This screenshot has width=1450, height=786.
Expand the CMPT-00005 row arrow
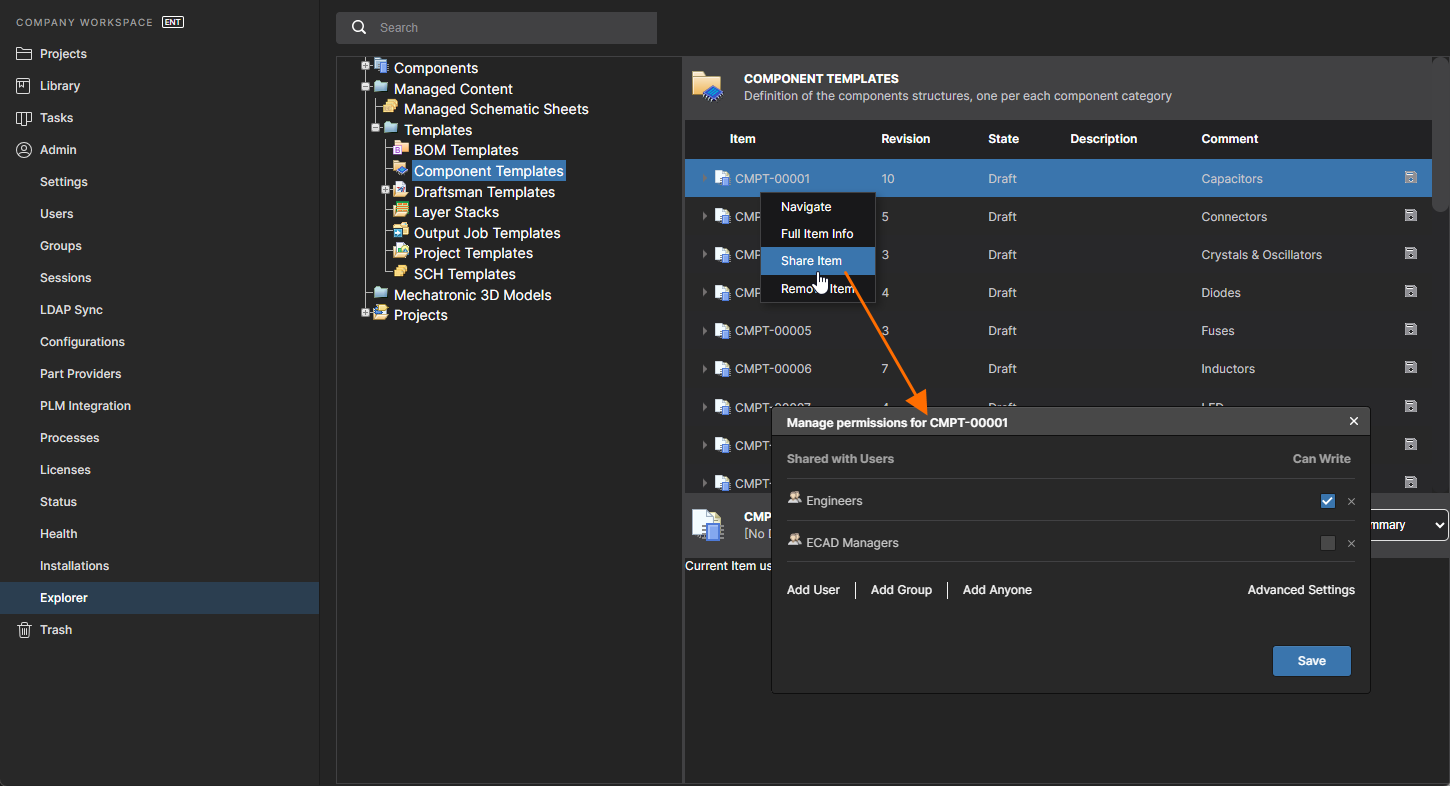pyautogui.click(x=705, y=331)
